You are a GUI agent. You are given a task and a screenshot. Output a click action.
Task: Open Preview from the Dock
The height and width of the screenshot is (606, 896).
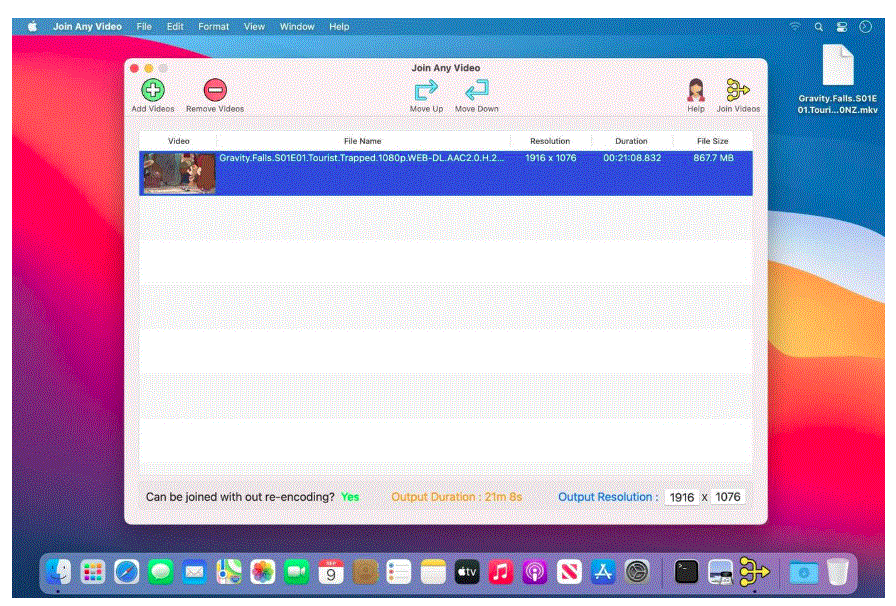coord(720,572)
